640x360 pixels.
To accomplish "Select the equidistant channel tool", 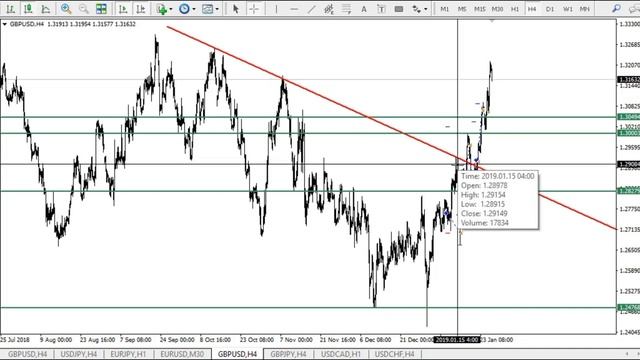I will coord(329,9).
